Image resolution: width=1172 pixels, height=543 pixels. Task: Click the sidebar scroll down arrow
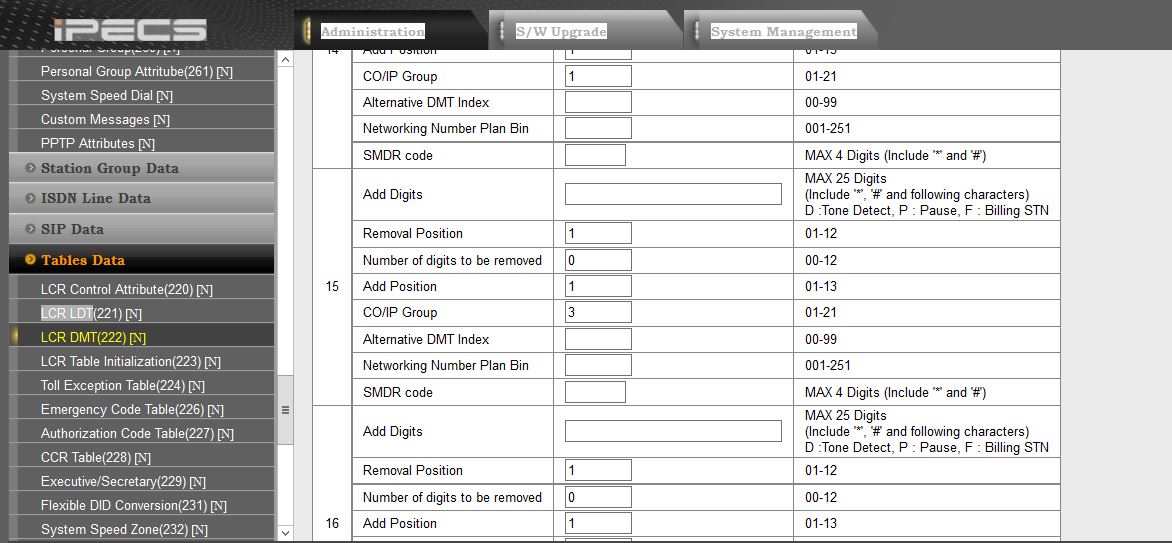tap(285, 533)
